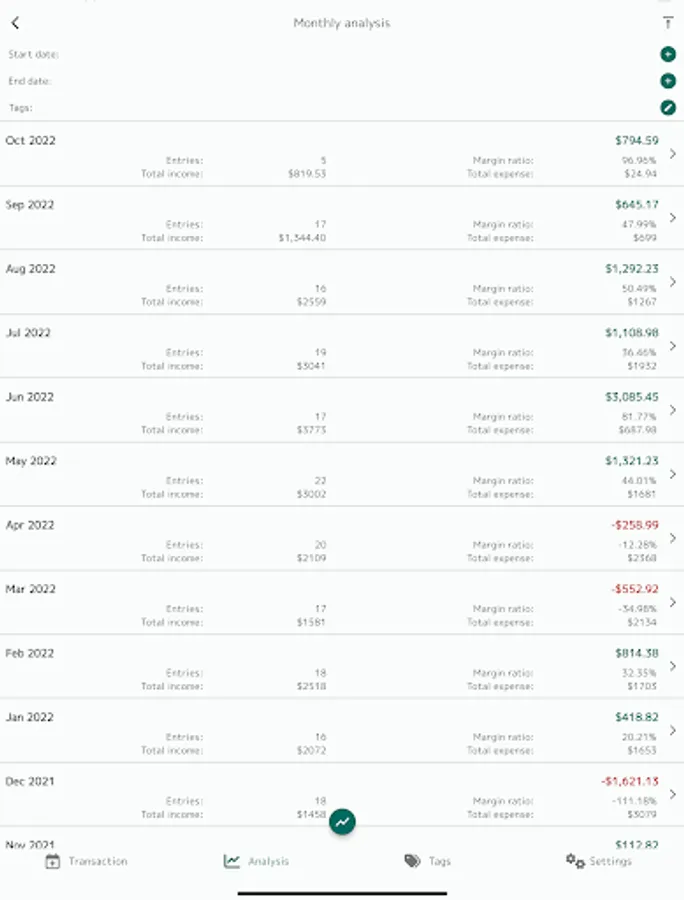Viewport: 684px width, 900px height.
Task: Tap the Settings gears icon
Action: [575, 860]
